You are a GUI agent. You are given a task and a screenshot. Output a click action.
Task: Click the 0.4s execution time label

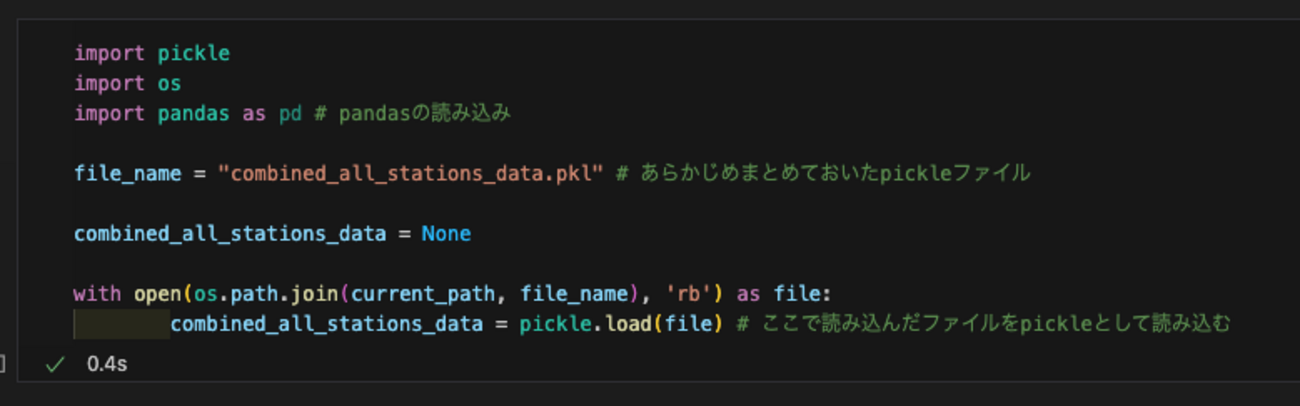coord(107,364)
